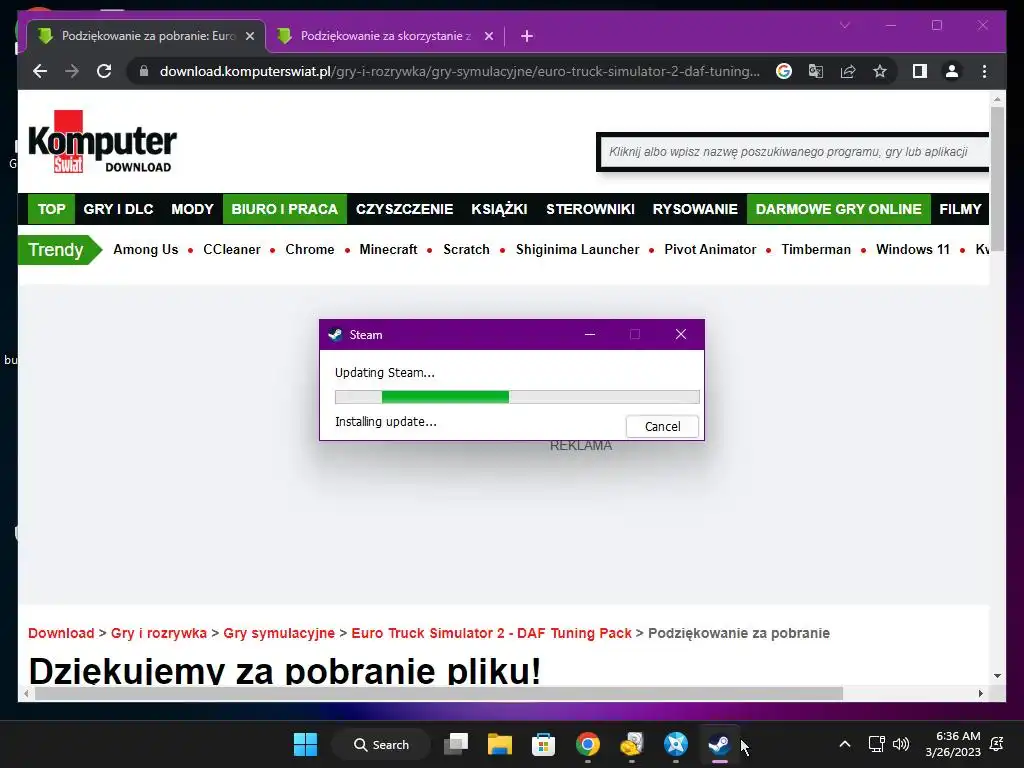Open GRY I DLC category
This screenshot has height=768, width=1024.
[118, 209]
